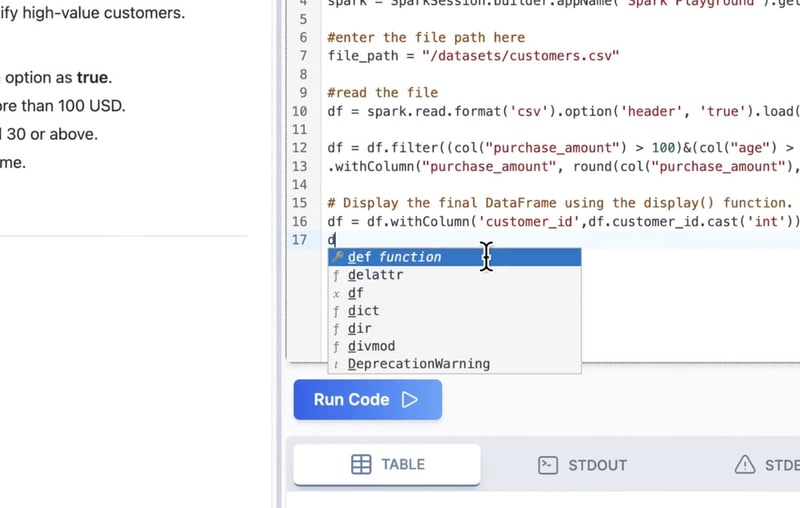Click the "#enter the file path here" comment
This screenshot has height=508, width=800.
[425, 38]
